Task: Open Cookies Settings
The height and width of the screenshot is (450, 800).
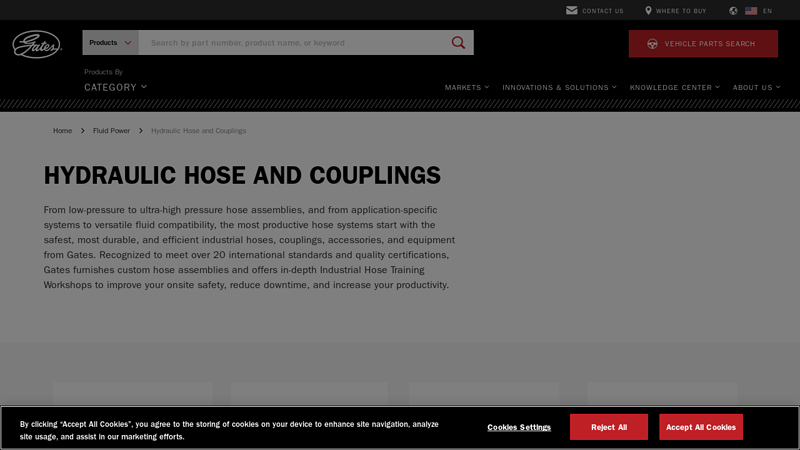Action: point(519,427)
